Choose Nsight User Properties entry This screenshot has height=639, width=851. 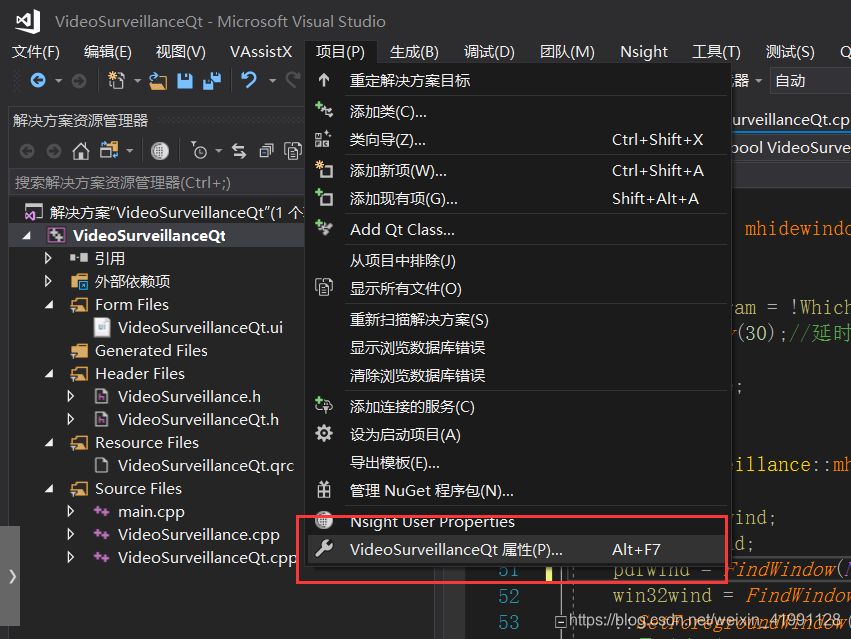point(518,522)
